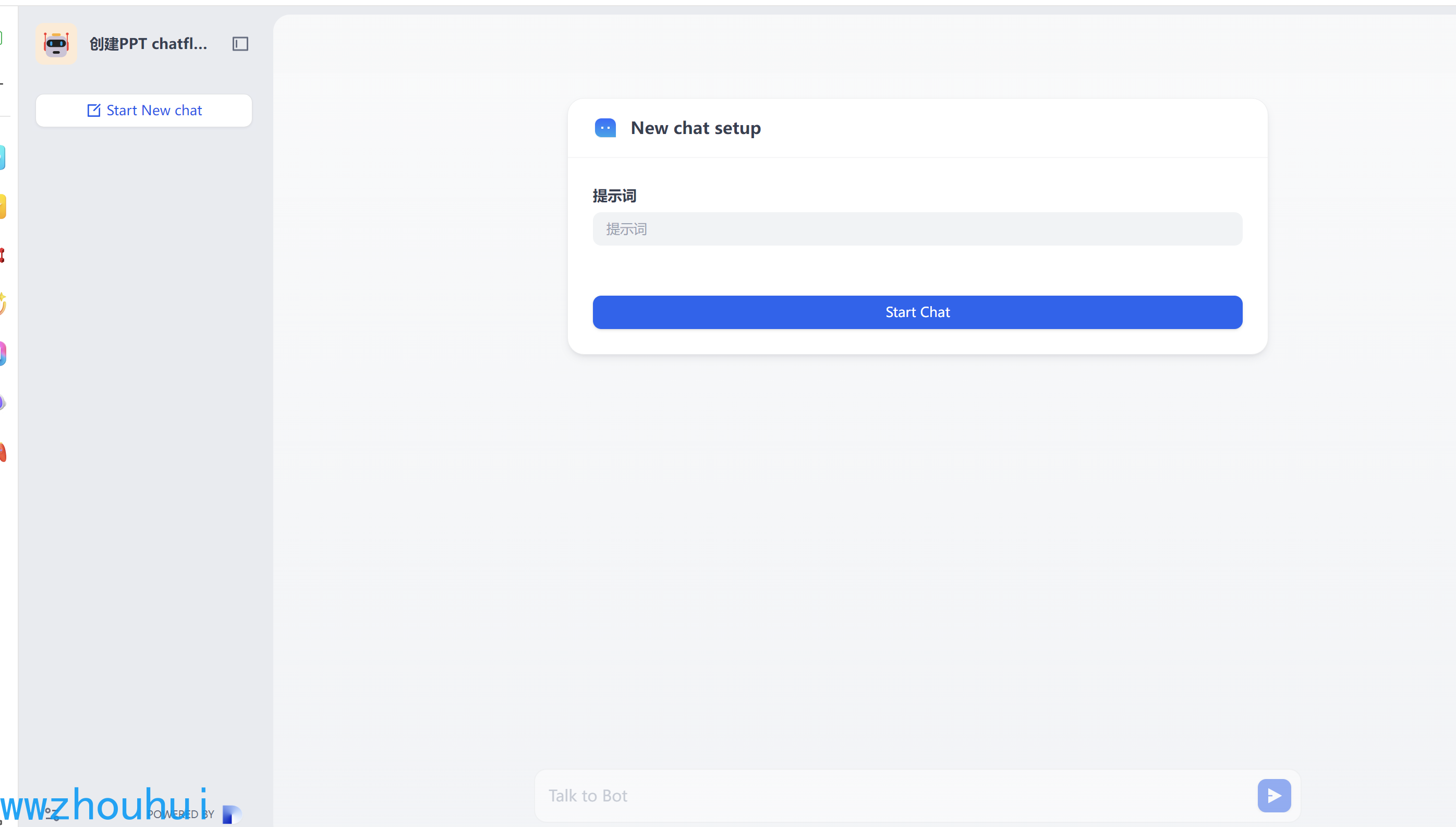This screenshot has width=1456, height=827.
Task: Click the send arrow icon
Action: point(1273,795)
